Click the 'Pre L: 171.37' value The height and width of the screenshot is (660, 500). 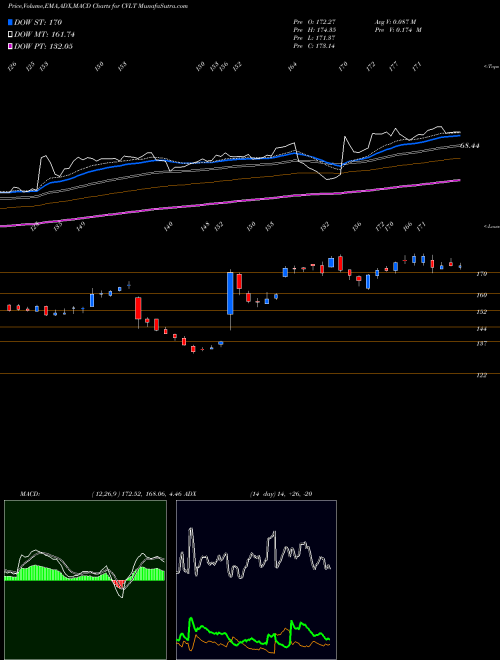(x=314, y=38)
